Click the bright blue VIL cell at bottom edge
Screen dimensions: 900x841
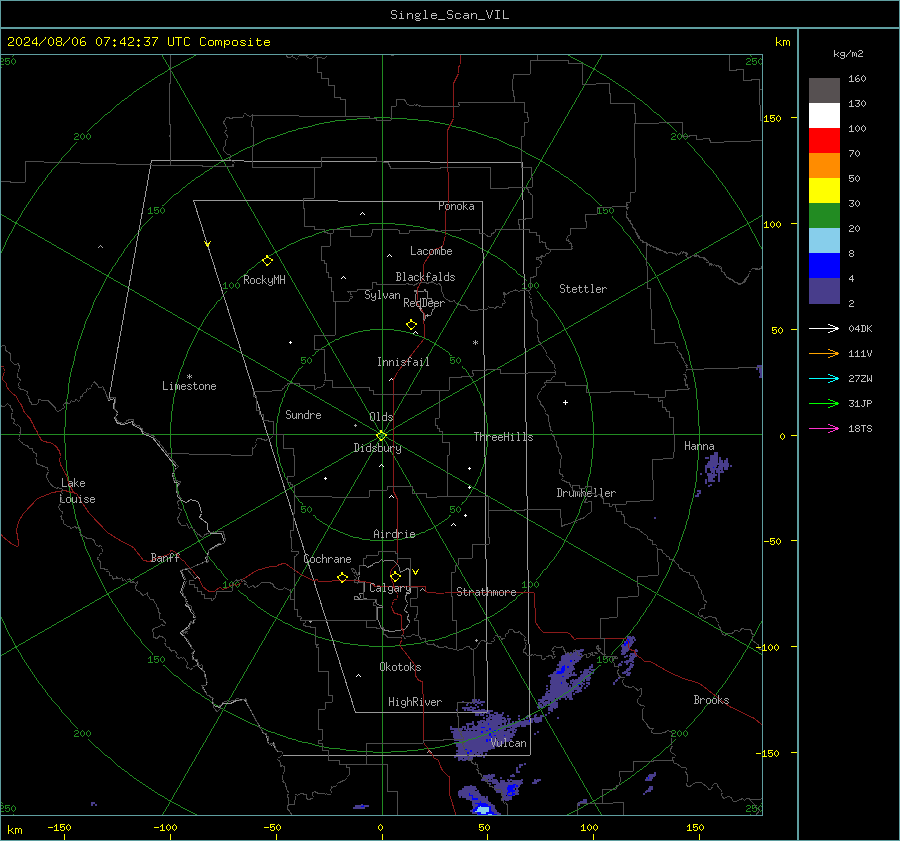481,808
